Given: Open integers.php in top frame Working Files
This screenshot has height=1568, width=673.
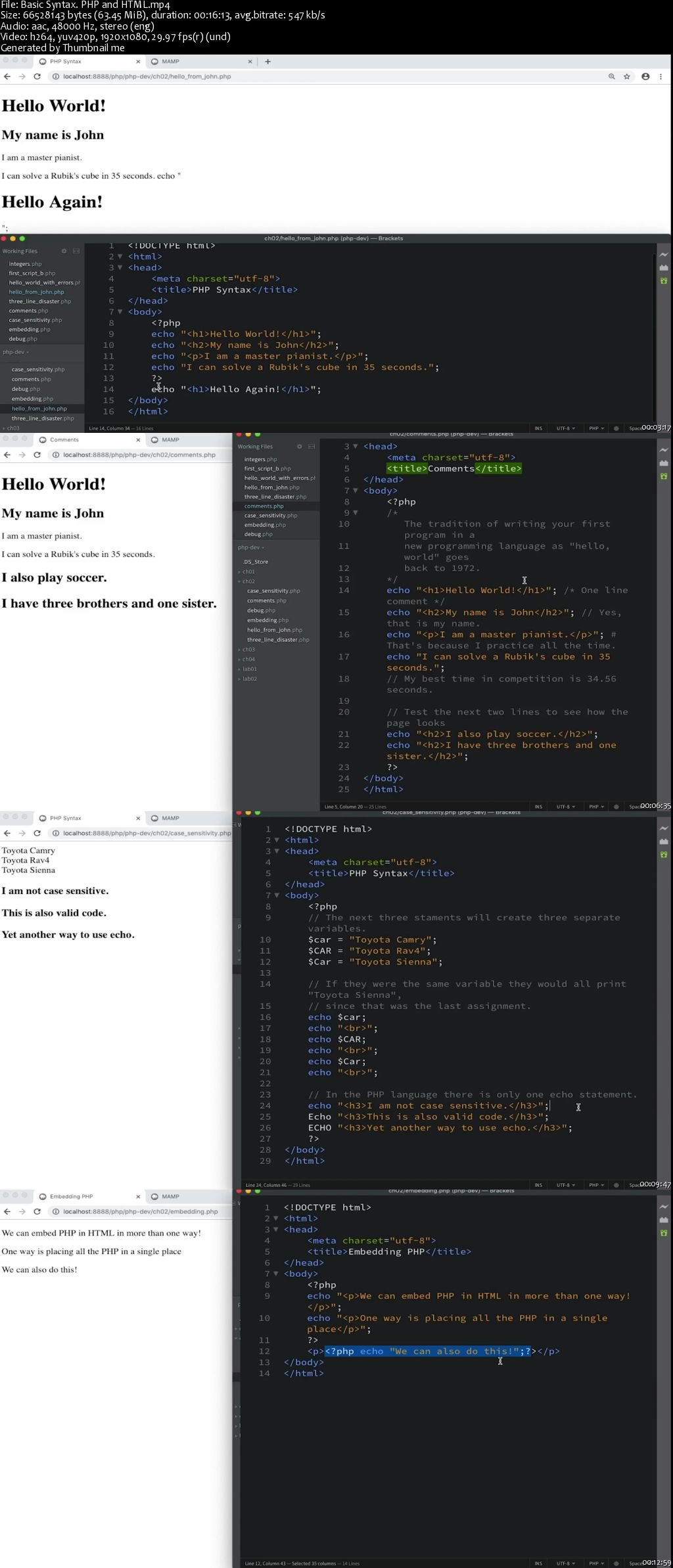Looking at the screenshot, I should click(25, 264).
